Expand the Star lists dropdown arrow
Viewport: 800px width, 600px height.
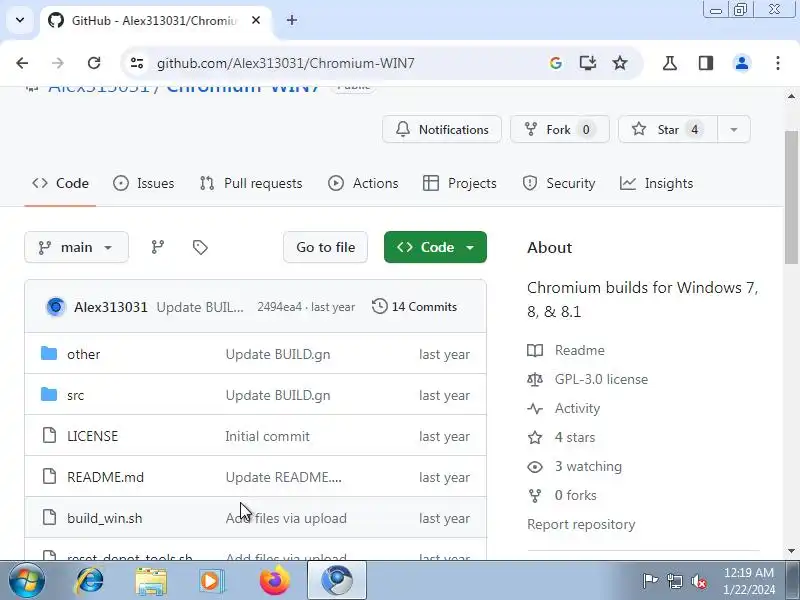click(734, 130)
